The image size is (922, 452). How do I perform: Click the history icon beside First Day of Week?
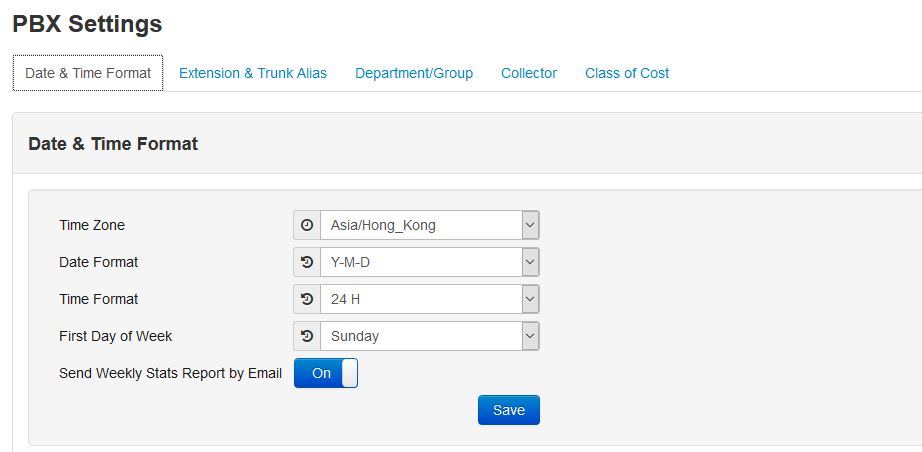307,336
